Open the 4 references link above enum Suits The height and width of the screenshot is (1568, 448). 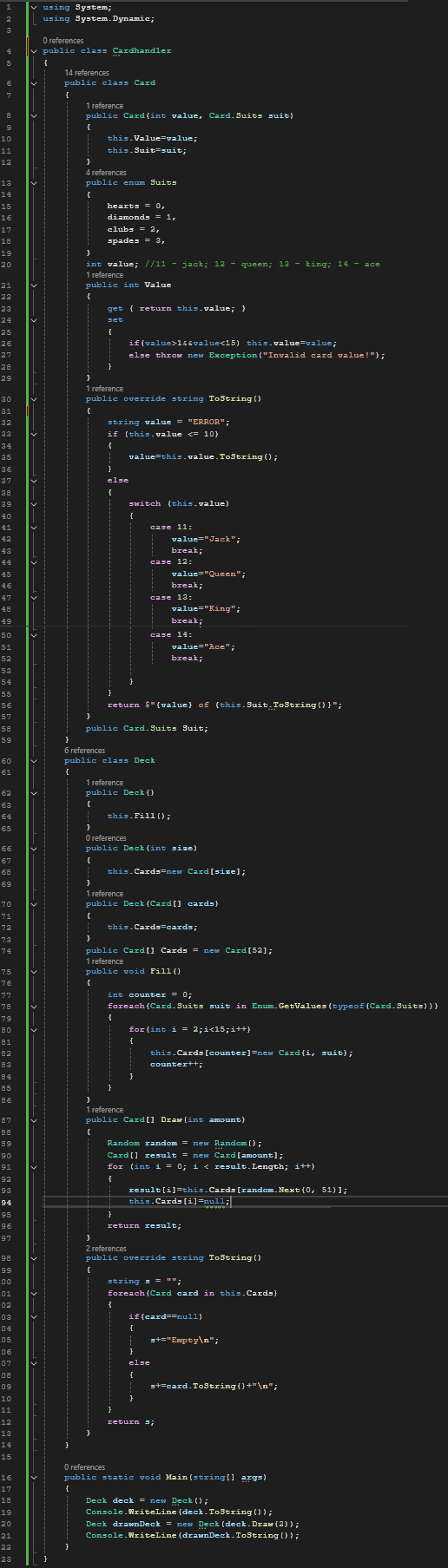pos(106,173)
